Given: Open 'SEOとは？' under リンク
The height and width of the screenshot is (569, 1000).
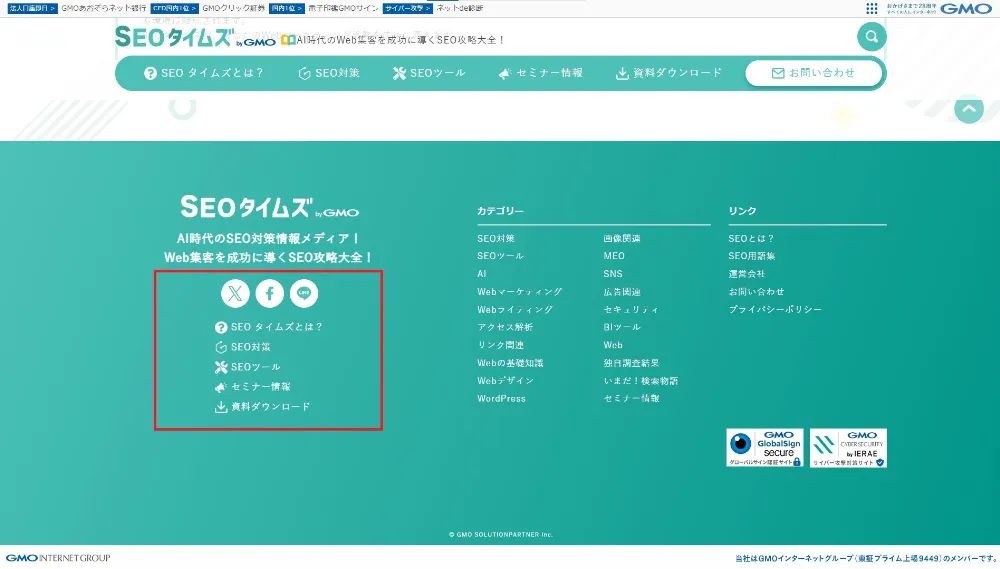Looking at the screenshot, I should [x=751, y=239].
